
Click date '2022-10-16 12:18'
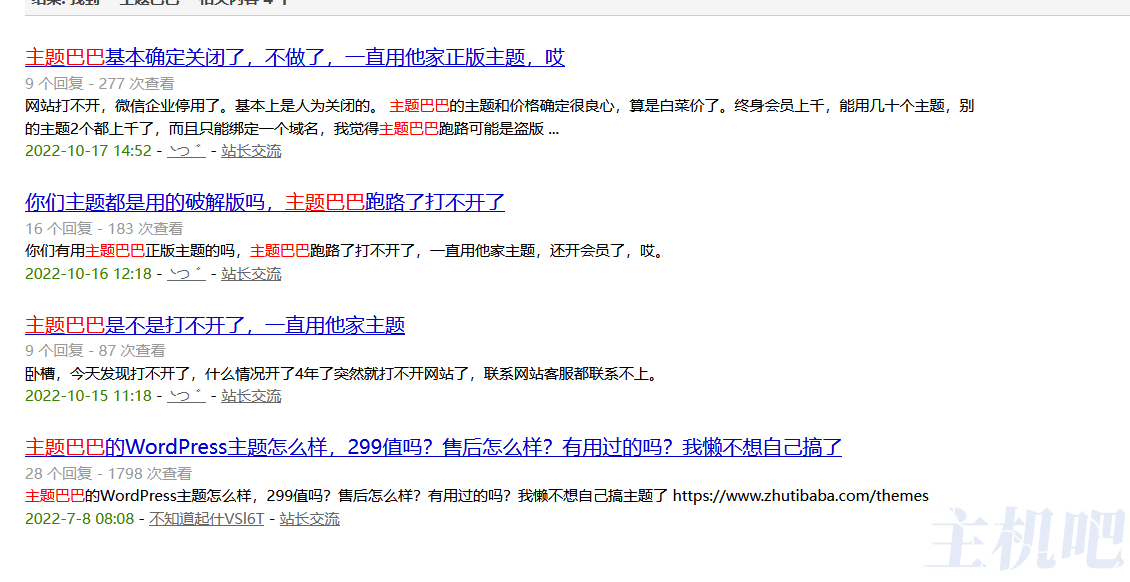[89, 274]
